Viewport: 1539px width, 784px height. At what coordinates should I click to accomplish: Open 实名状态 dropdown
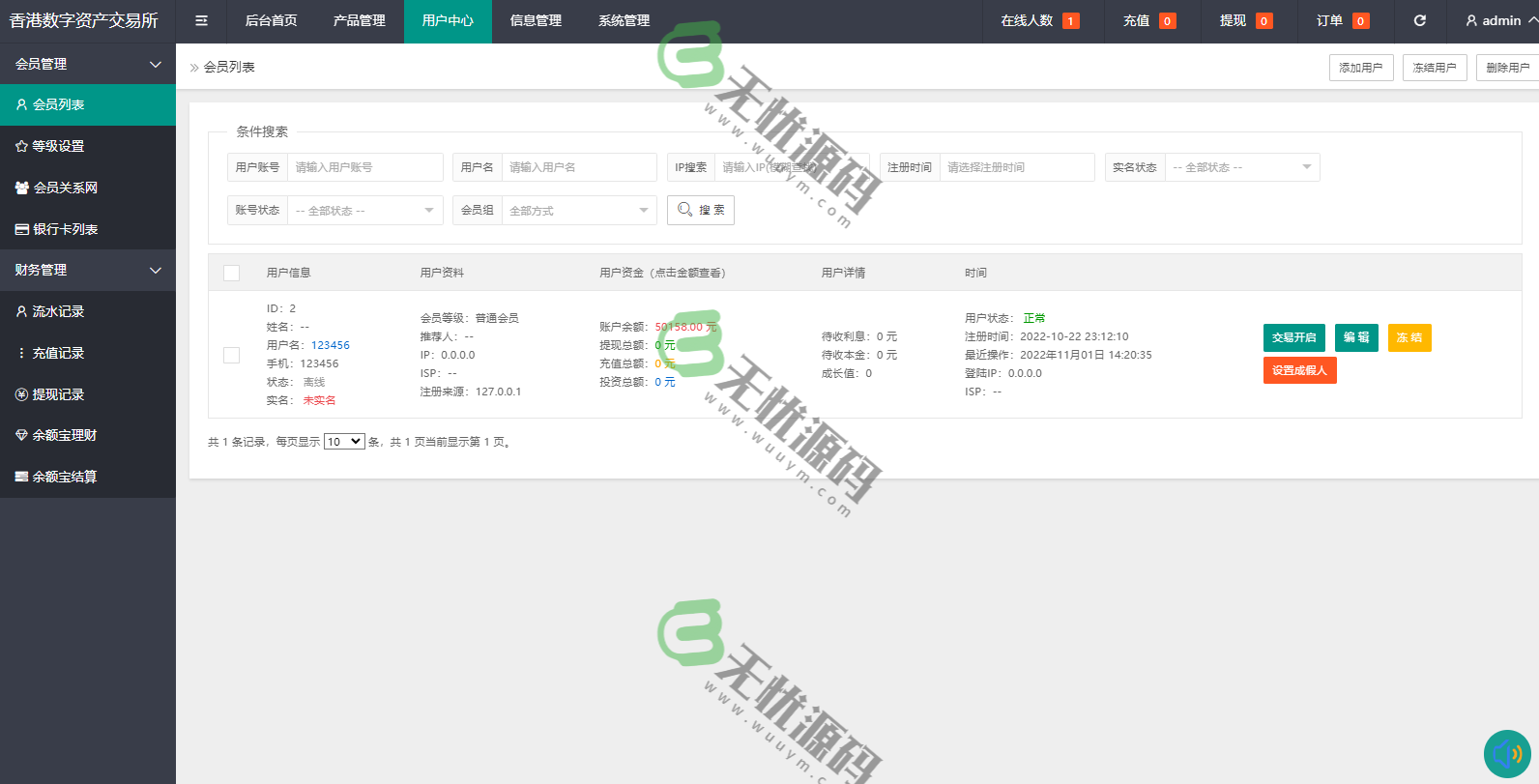[1242, 167]
